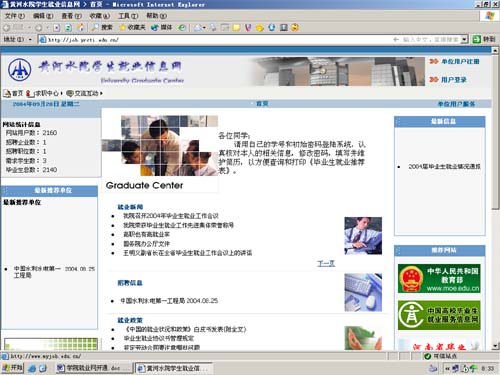The height and width of the screenshot is (375, 500).
Task: Click the History toolbar icon
Action: point(182,28)
